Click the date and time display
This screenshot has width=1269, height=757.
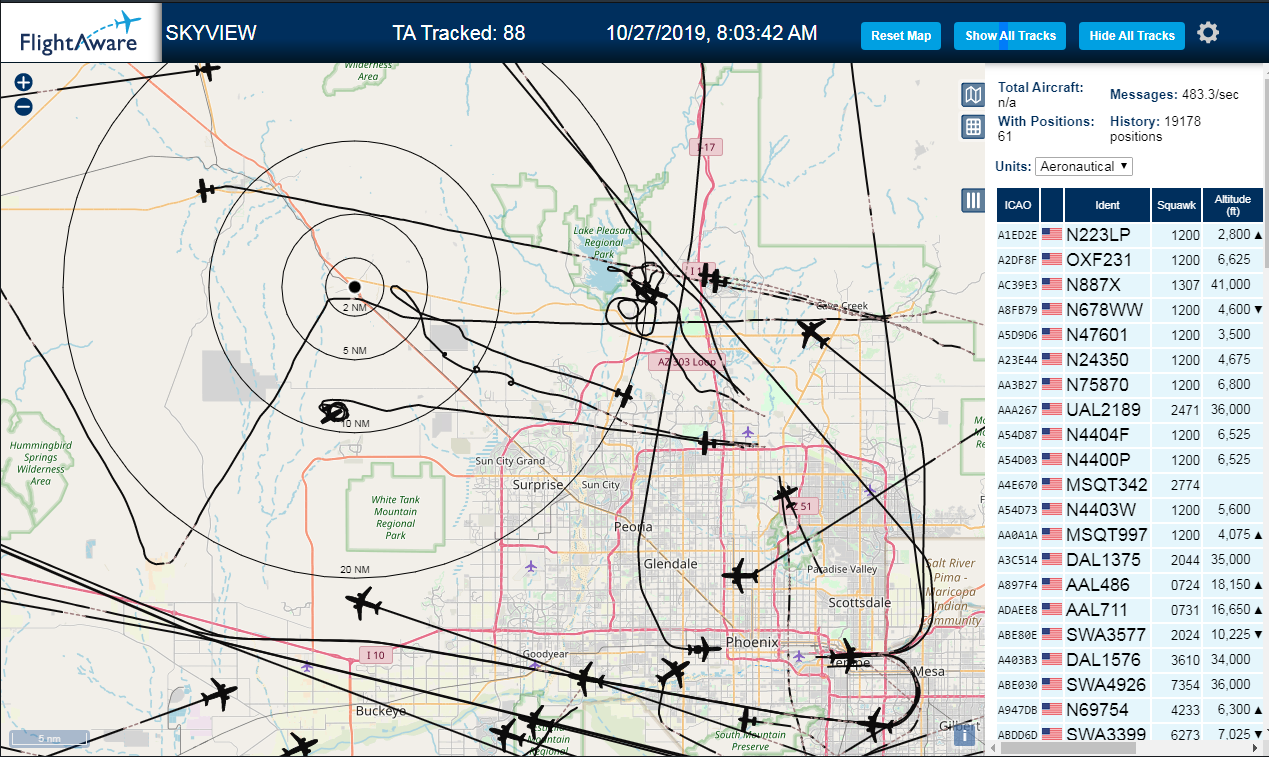[711, 33]
